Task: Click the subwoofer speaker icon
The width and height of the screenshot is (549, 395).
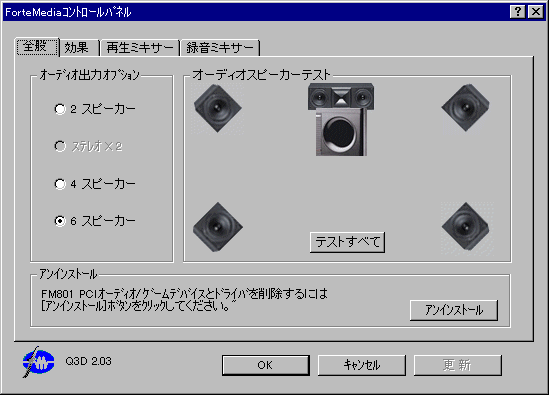Action: click(x=341, y=132)
